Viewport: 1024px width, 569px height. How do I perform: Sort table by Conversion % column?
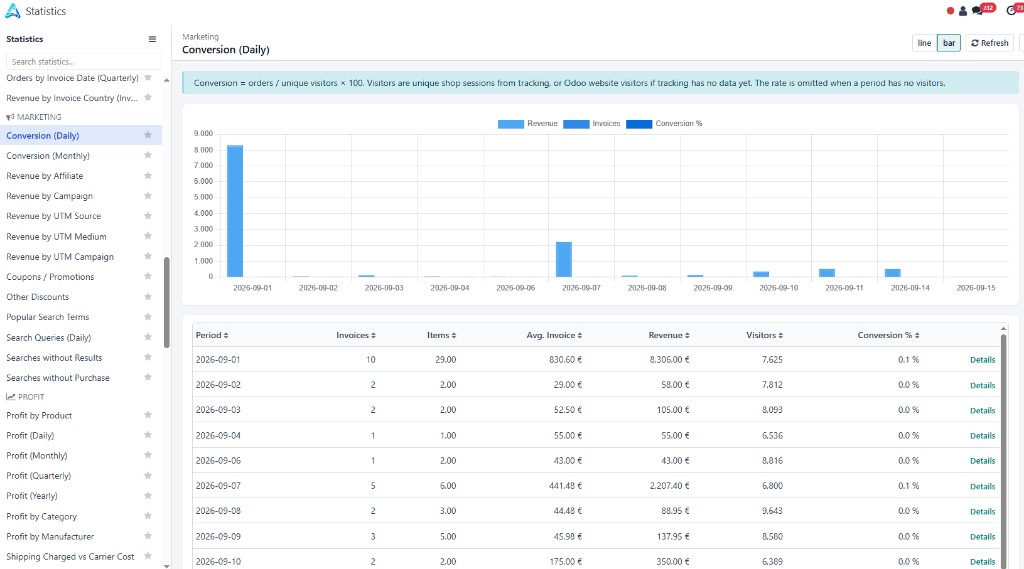pos(888,335)
